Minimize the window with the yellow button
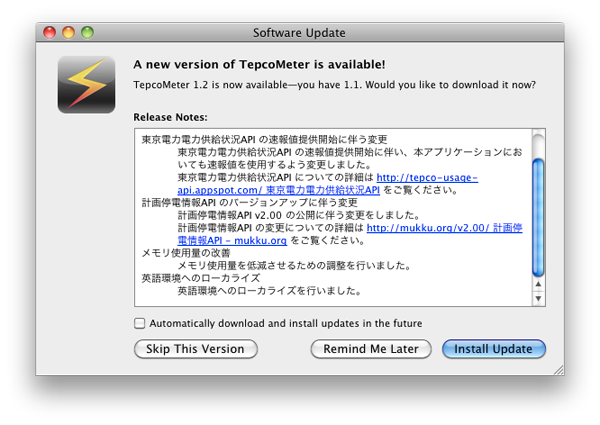 tap(69, 32)
